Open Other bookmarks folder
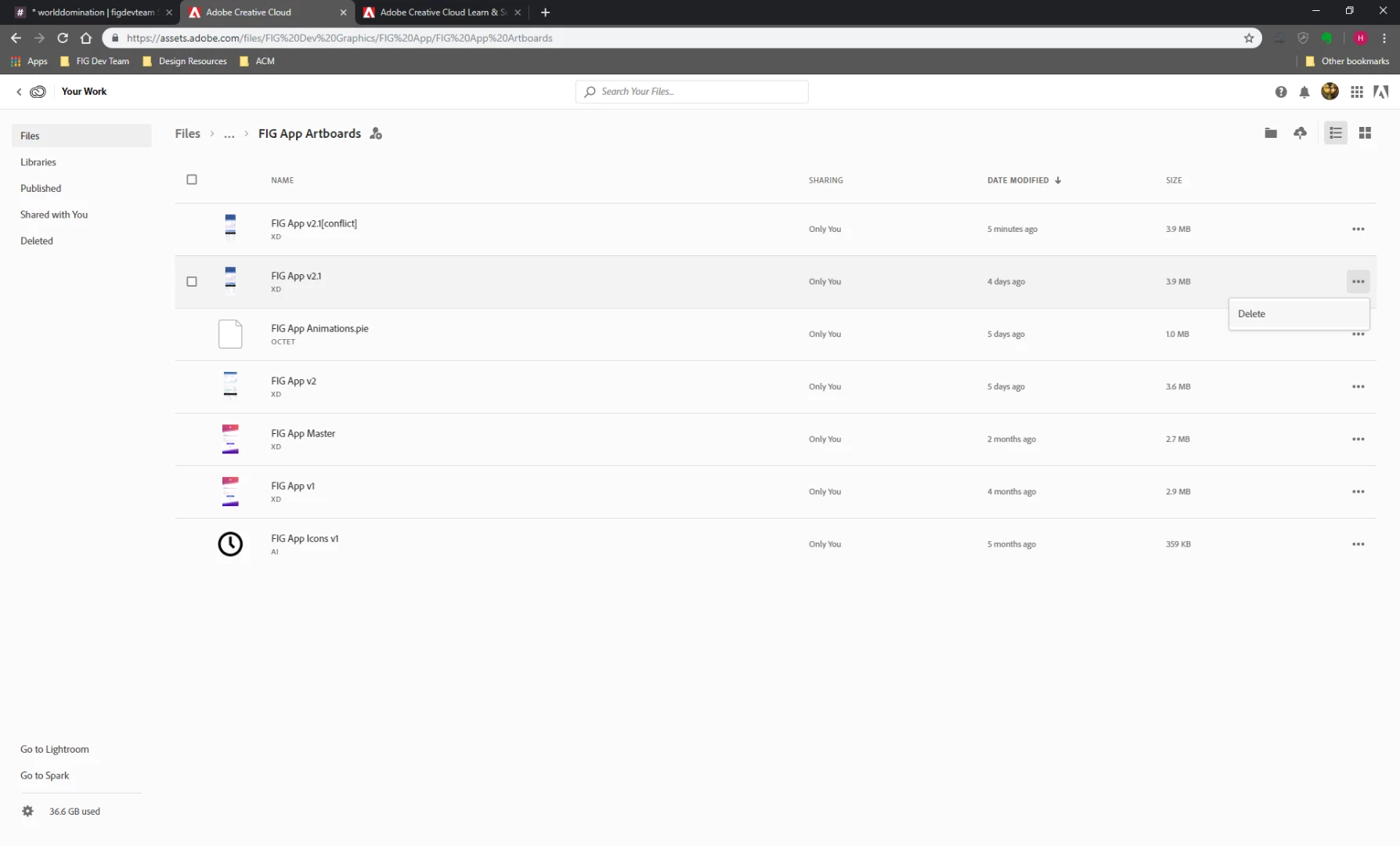This screenshot has width=1400, height=846. click(1348, 61)
